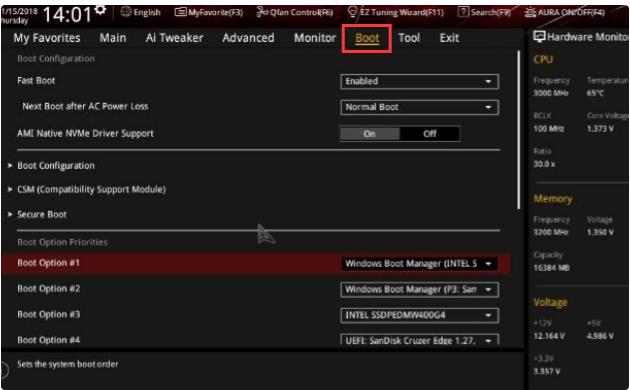The image size is (630, 390).
Task: Select the Boot Option #2 row label
Action: click(x=48, y=288)
